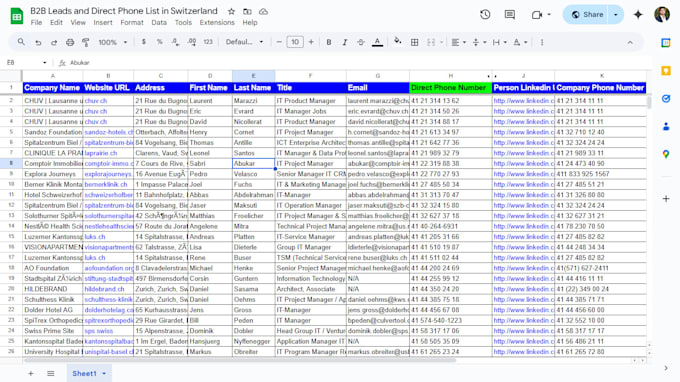
Task: Open the Tasks side panel icon
Action: pos(666,99)
